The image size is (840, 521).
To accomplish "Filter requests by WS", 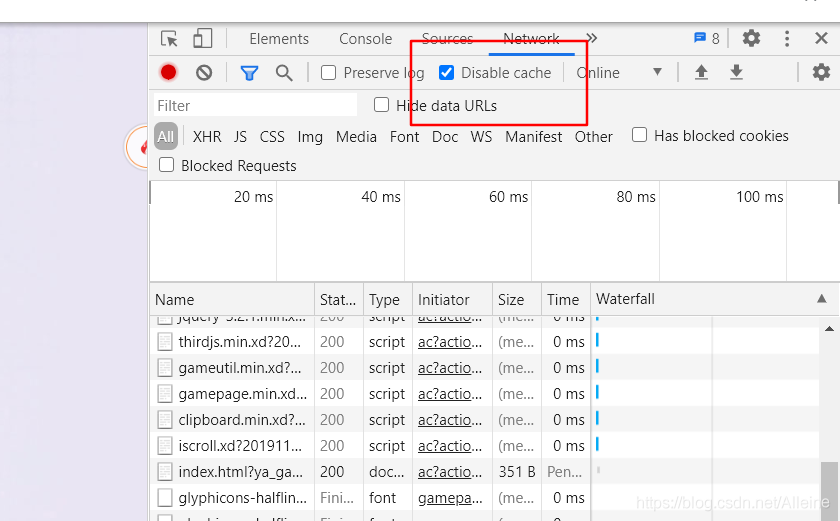I will coord(481,137).
